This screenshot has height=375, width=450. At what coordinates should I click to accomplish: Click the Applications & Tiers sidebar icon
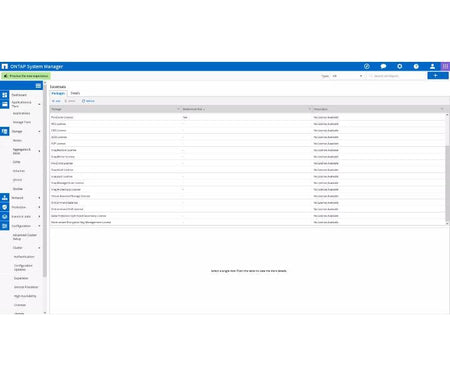click(x=5, y=104)
